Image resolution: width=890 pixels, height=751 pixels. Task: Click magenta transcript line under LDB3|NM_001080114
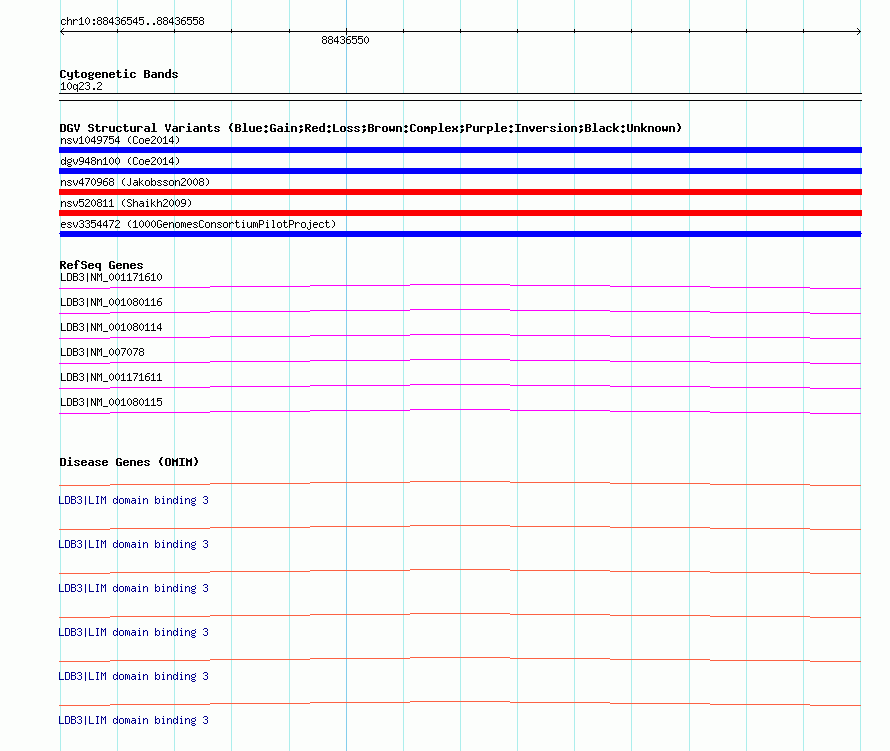click(x=460, y=336)
